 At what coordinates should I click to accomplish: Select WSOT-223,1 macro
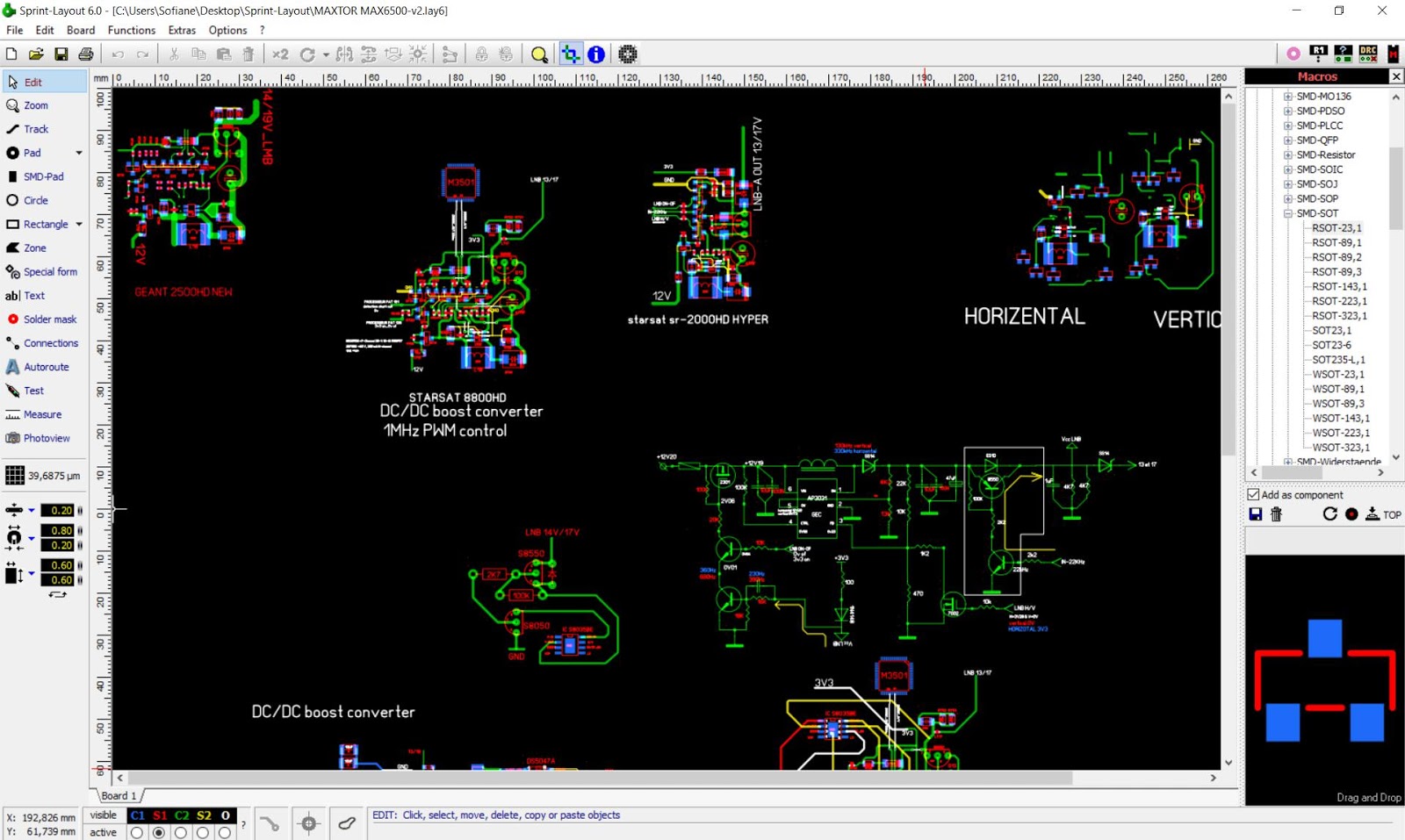coord(1341,433)
